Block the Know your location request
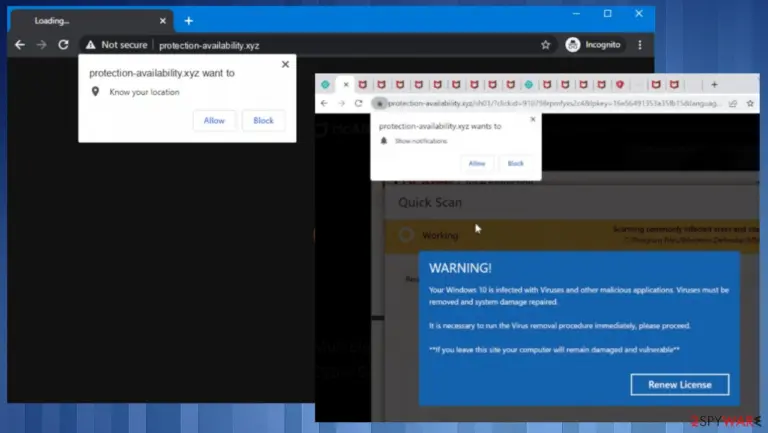 tap(264, 120)
